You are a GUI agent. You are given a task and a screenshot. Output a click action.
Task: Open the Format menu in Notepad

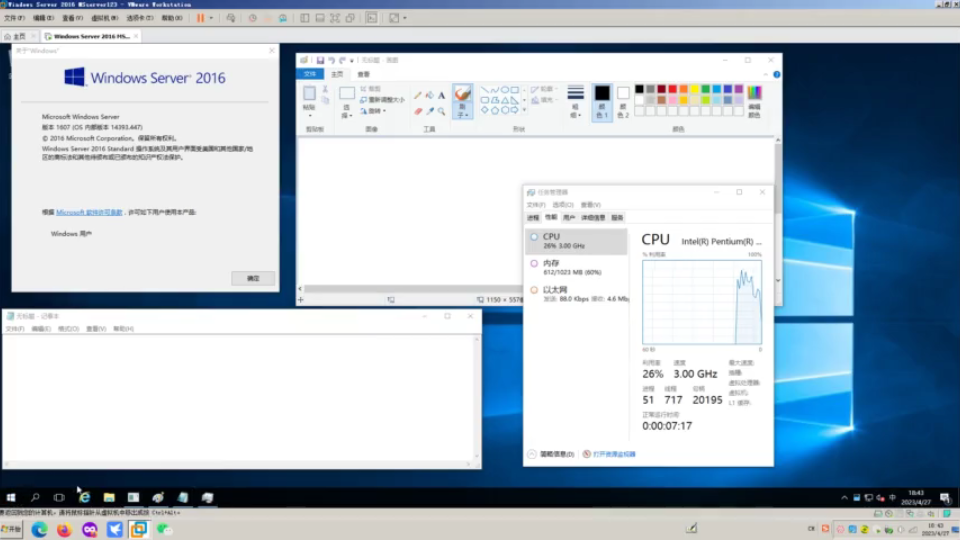click(69, 329)
